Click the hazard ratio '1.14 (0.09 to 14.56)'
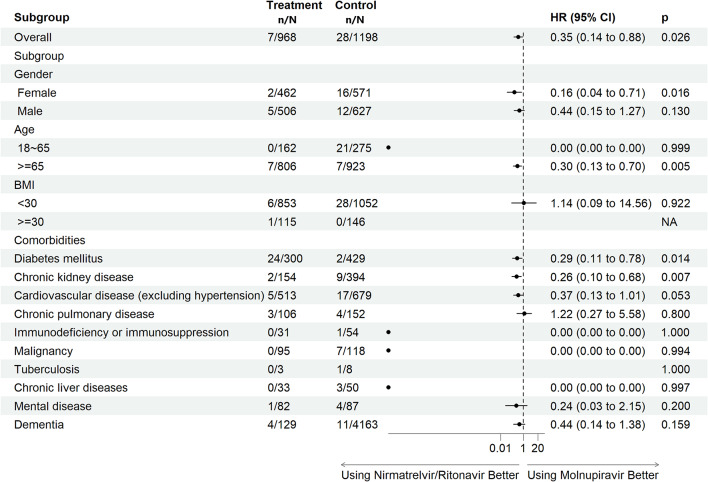Image resolution: width=708 pixels, height=482 pixels. 601,203
